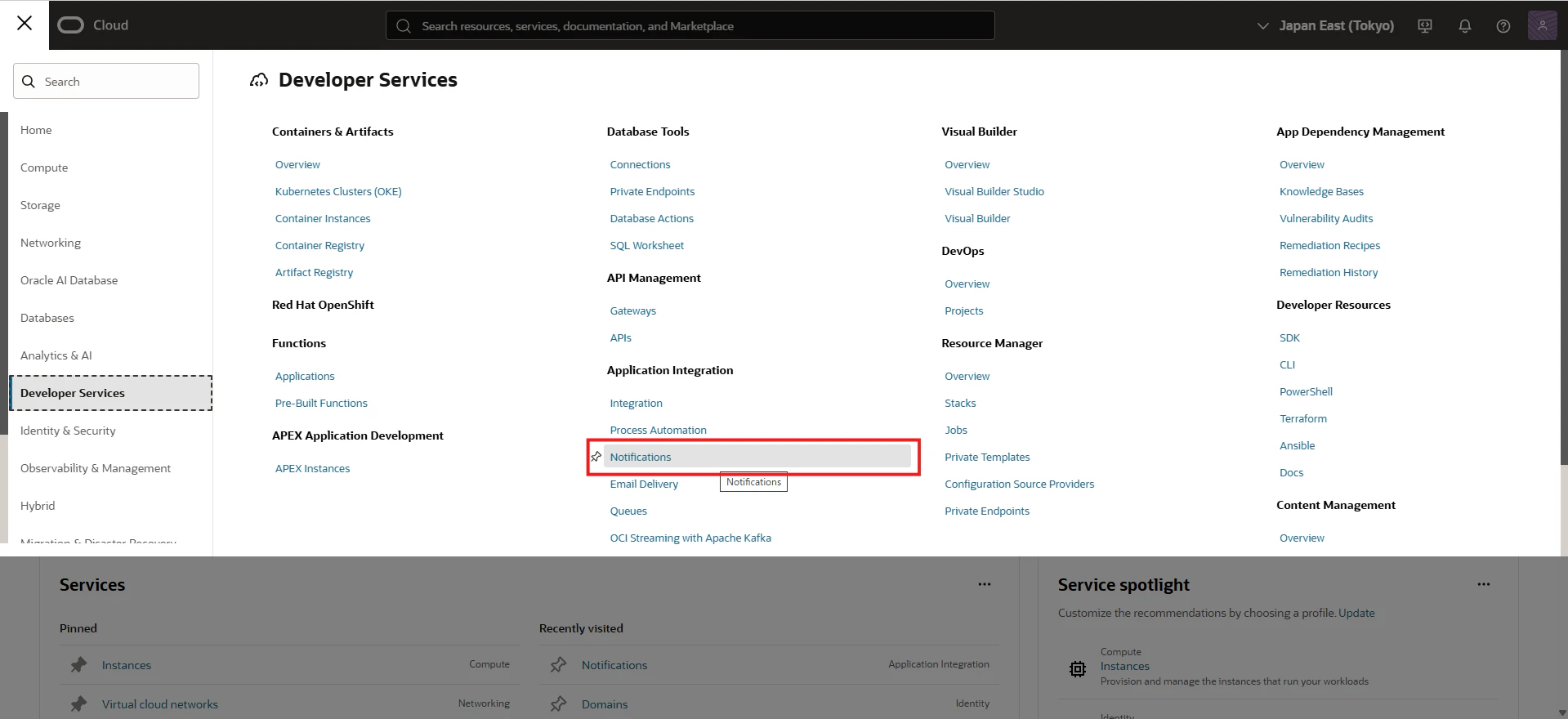
Task: Select Databases in the navigation menu
Action: click(47, 318)
